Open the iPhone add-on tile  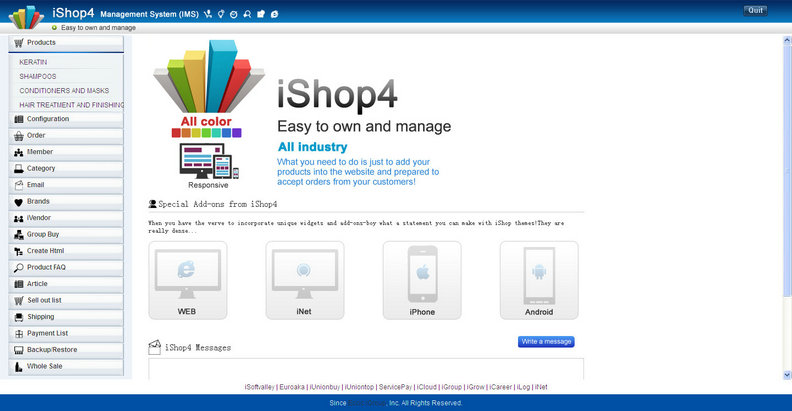[422, 280]
